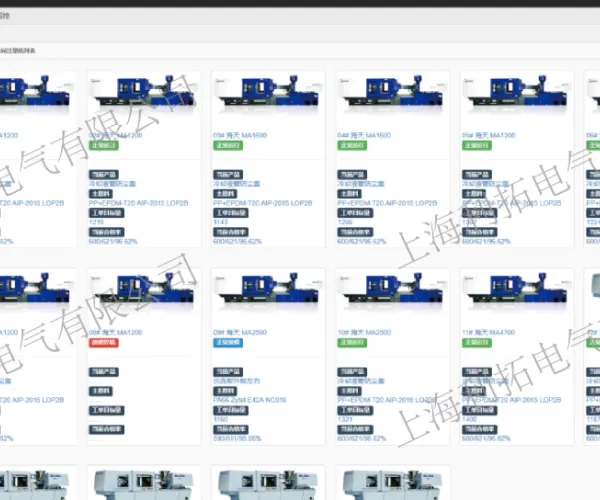Image resolution: width=600 pixels, height=500 pixels.
Task: Click the green status badge on 02# MA1200
Action: 104,145
